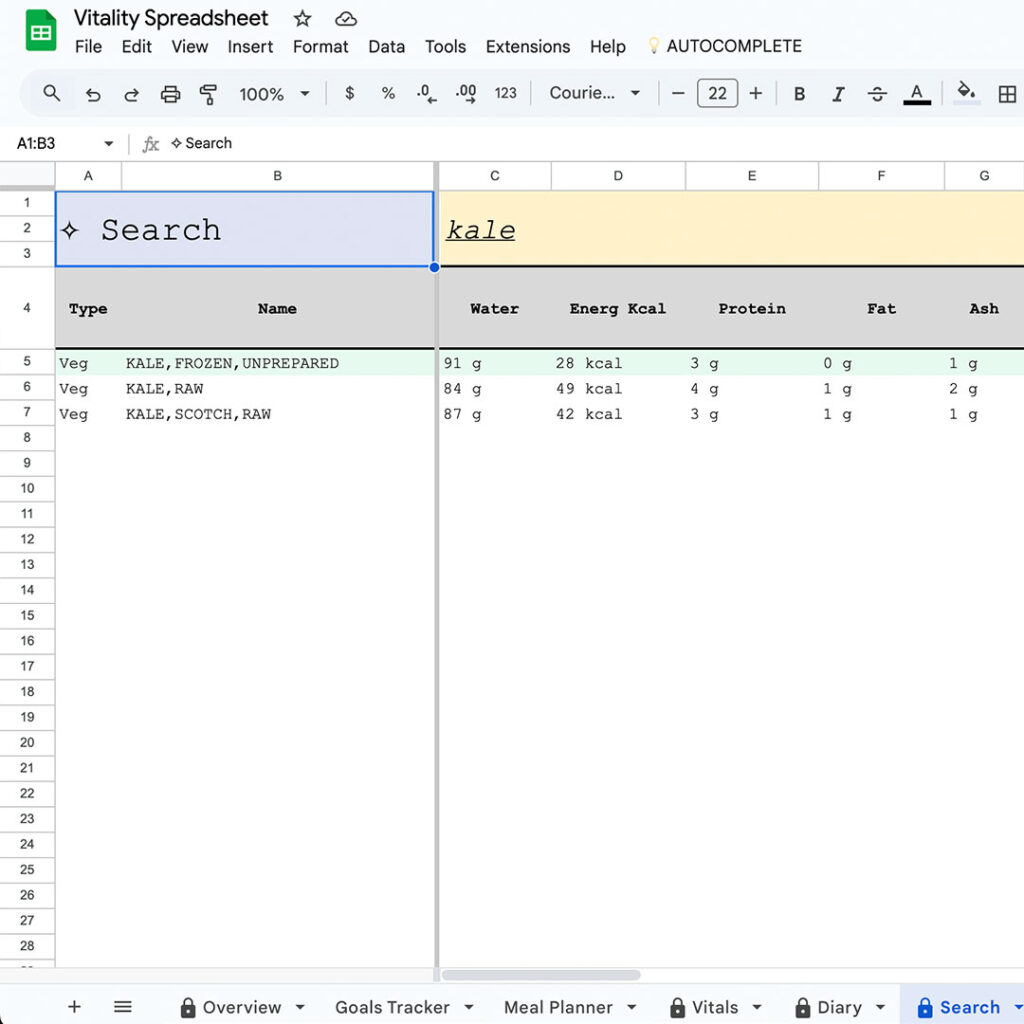Open more number formats 123
Viewport: 1024px width, 1024px height.
tap(505, 93)
